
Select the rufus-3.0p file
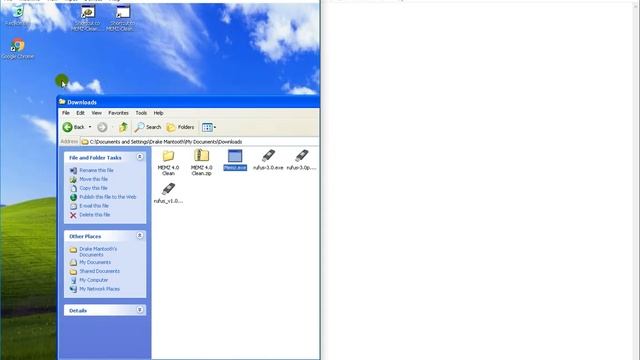[x=302, y=160]
